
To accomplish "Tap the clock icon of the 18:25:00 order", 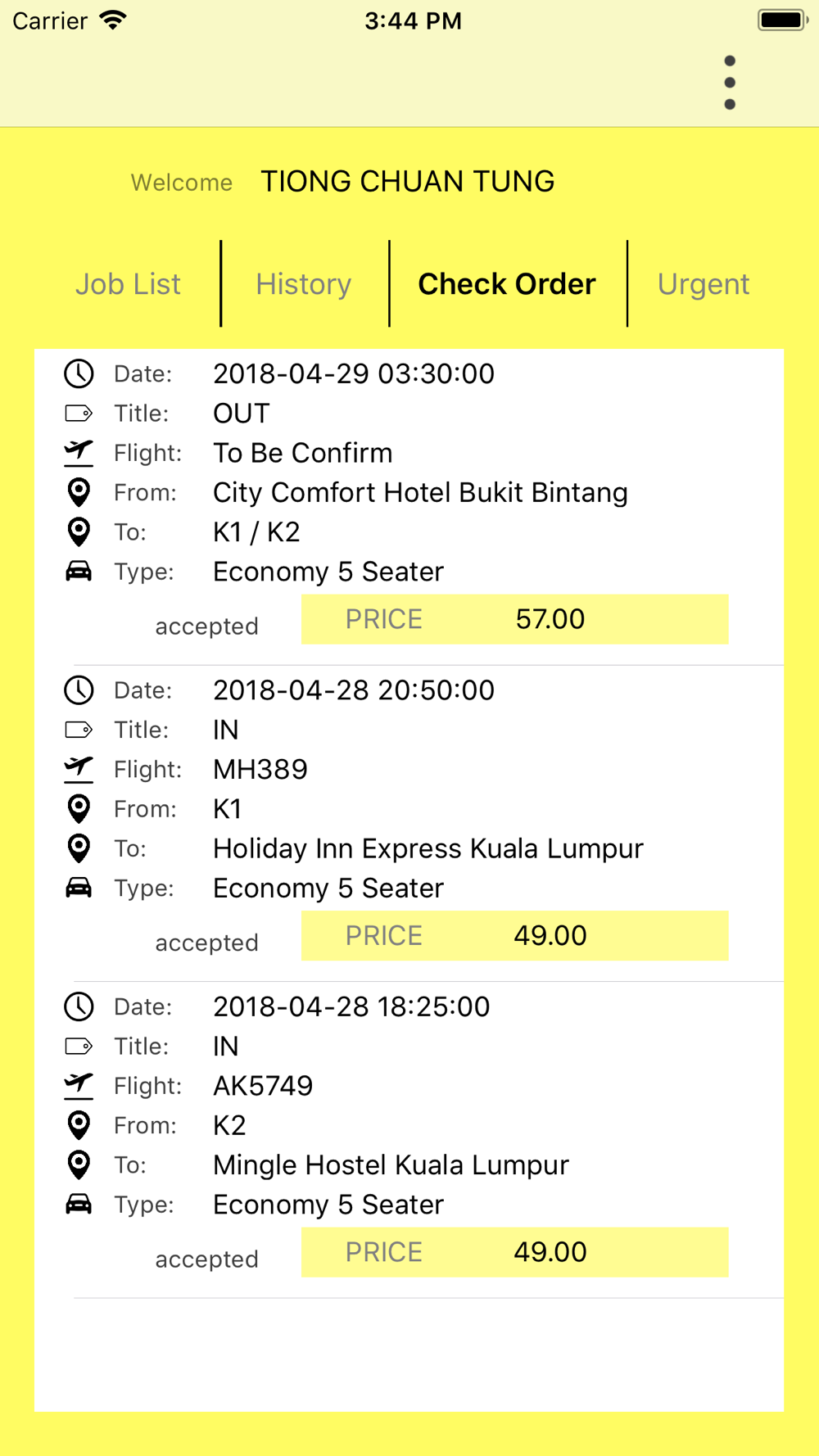I will coord(79,1006).
